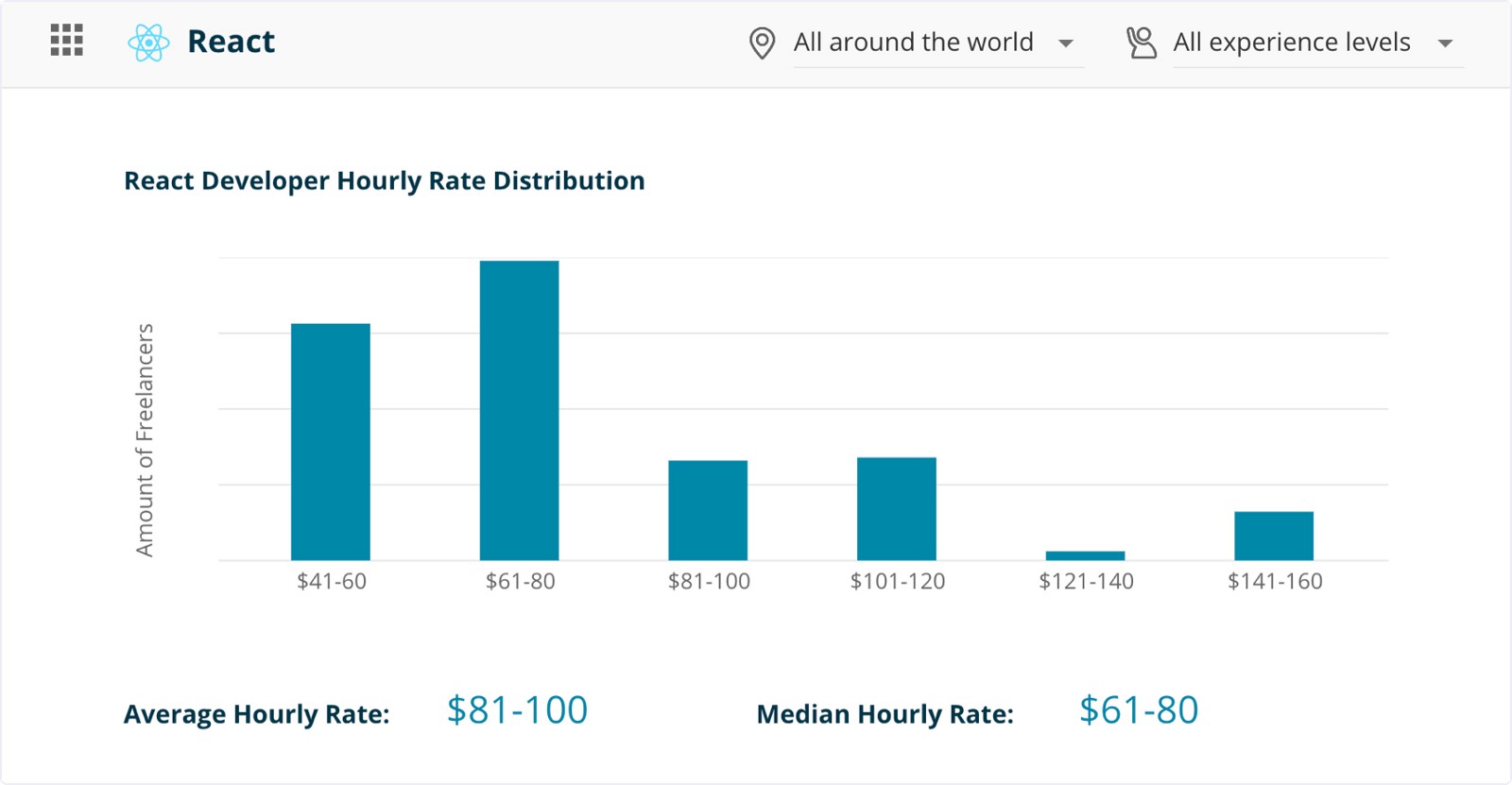Click the median hourly rate value $61-80

1139,710
